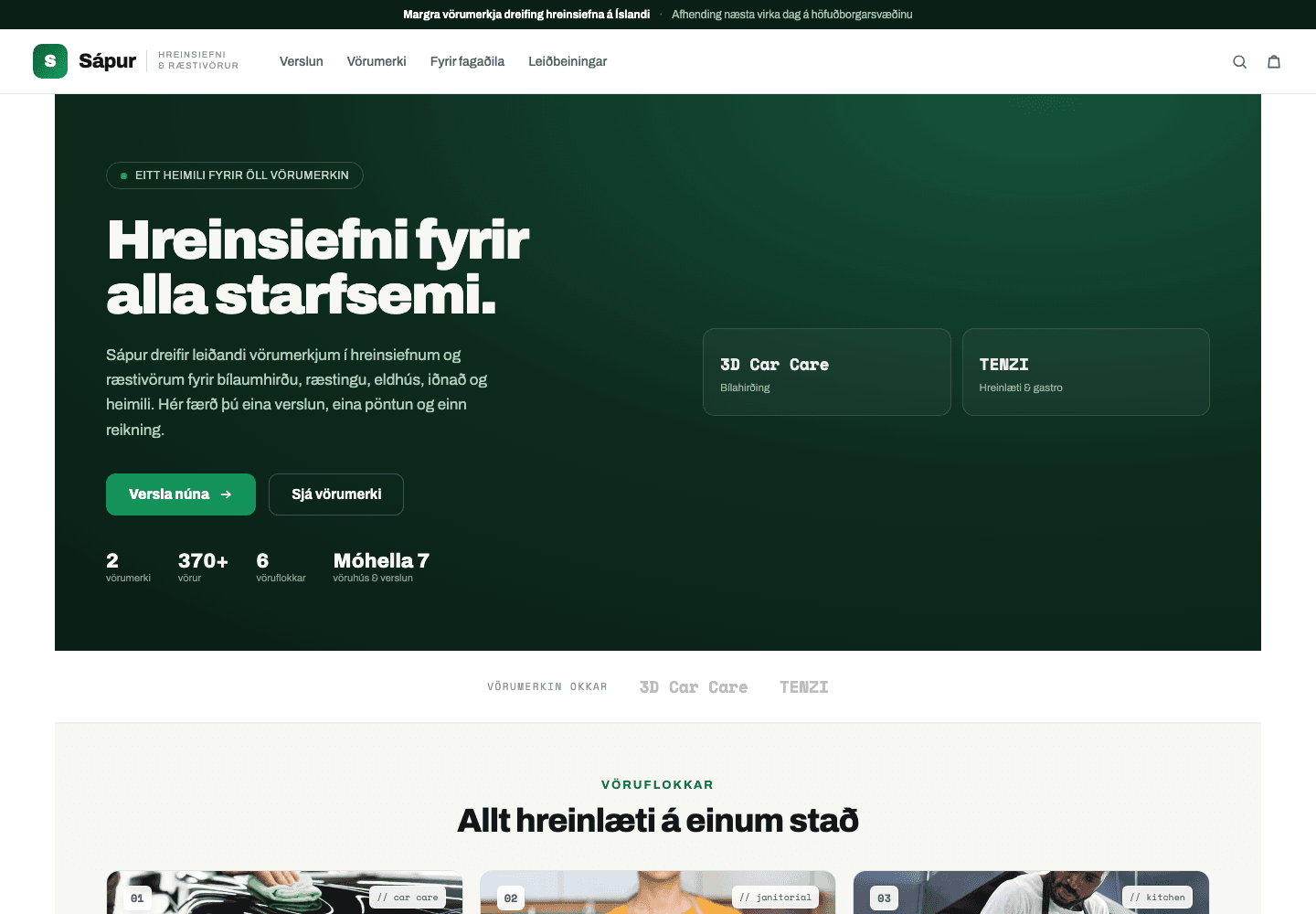Open the Vörumerki menu item
This screenshot has height=914, width=1316.
pyautogui.click(x=377, y=61)
